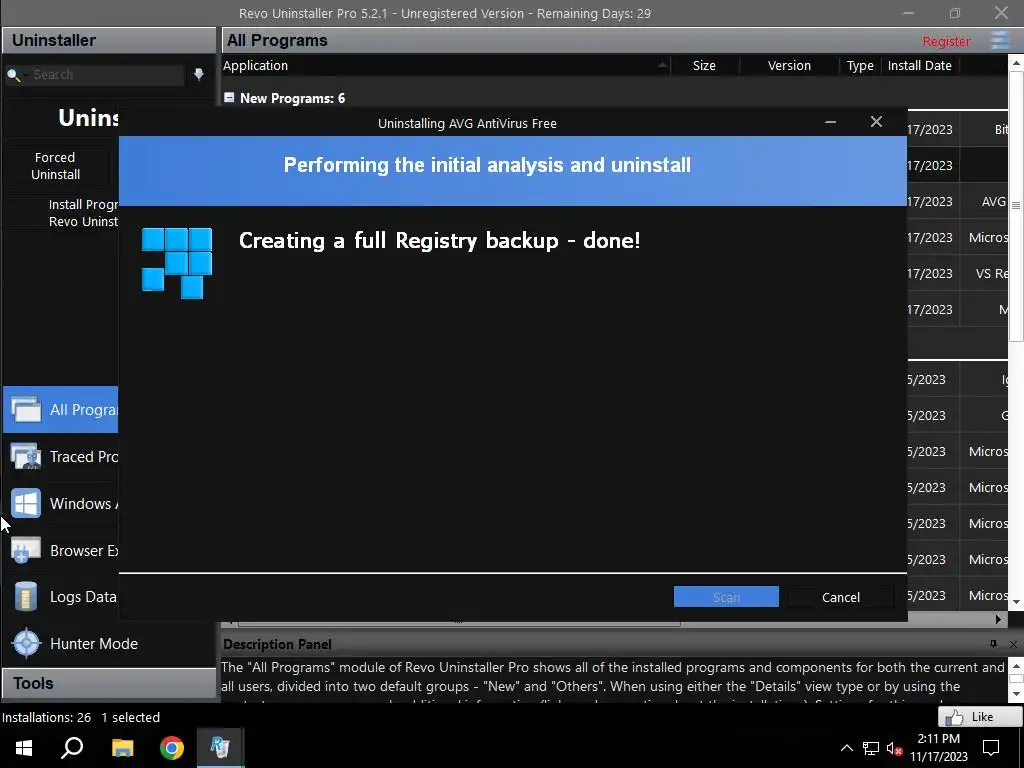Screen dimensions: 1024x768
Task: Select the Hunter Mode label
Action: pos(94,643)
